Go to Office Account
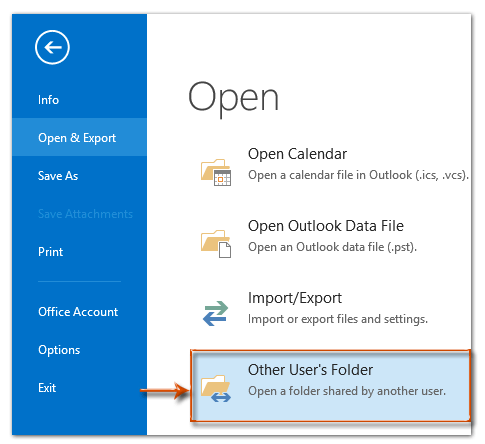485x444 pixels. point(78,312)
